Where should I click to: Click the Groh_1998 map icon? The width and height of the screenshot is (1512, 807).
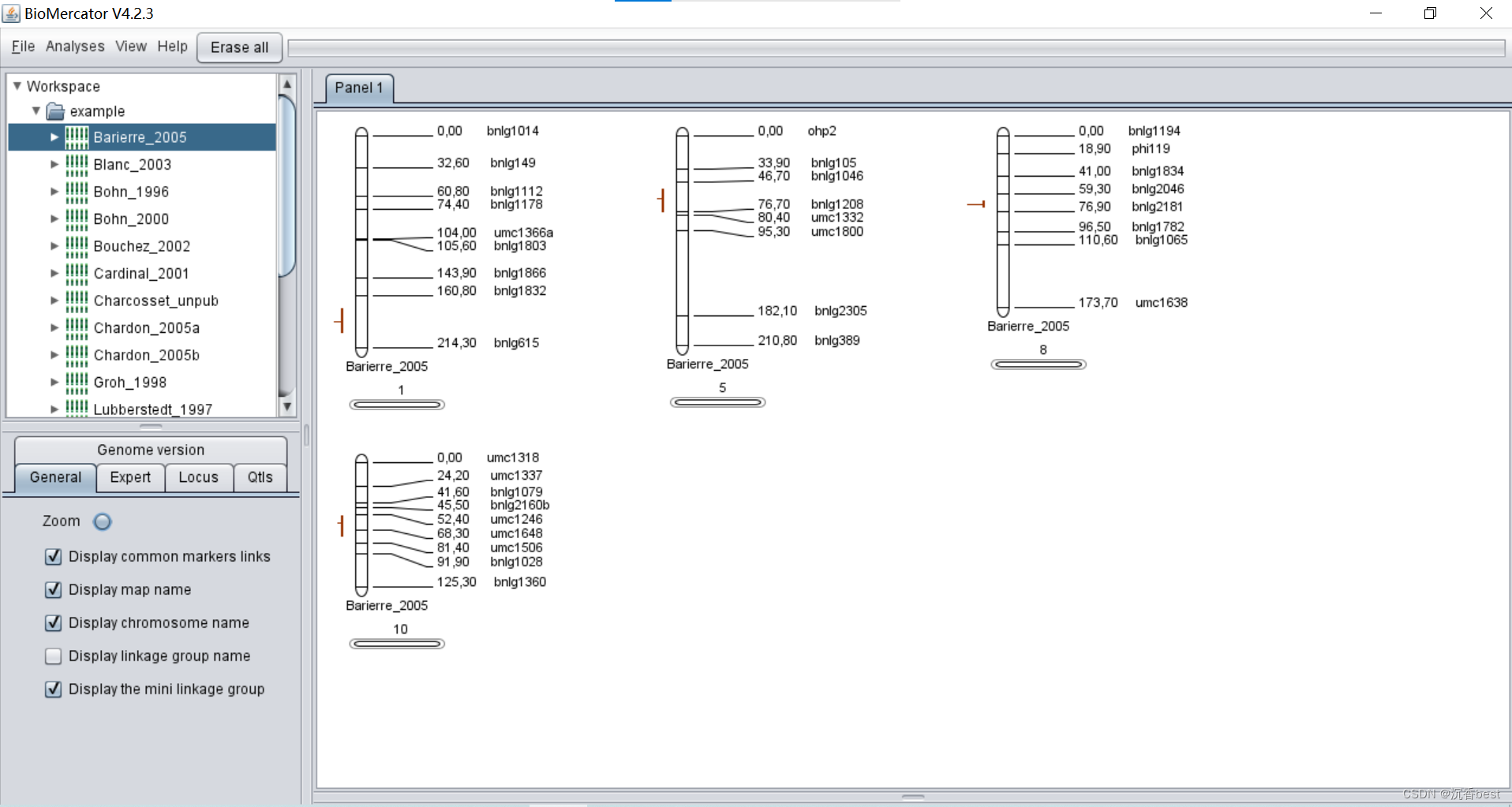75,382
